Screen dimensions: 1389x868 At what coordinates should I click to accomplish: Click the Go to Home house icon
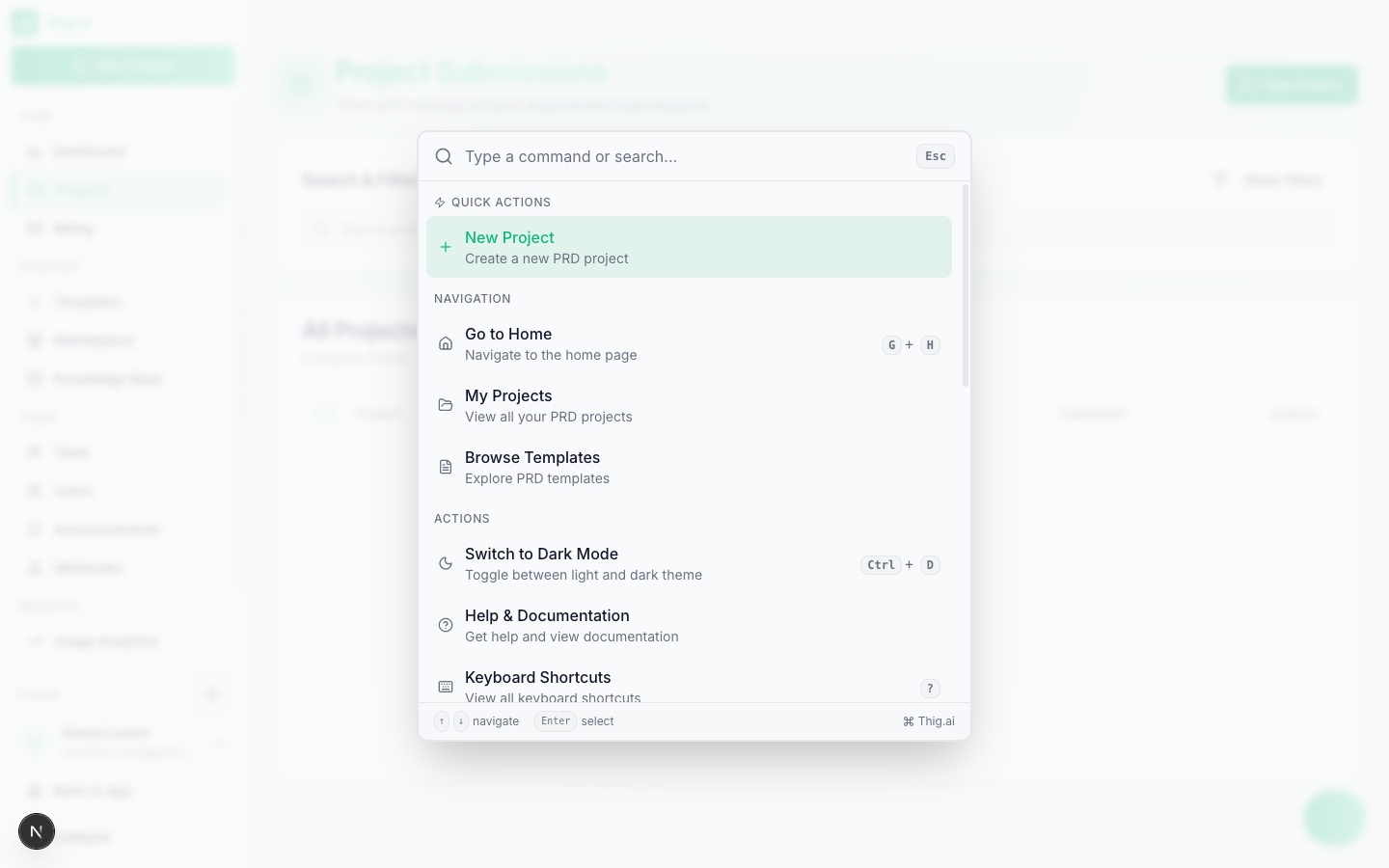point(445,342)
